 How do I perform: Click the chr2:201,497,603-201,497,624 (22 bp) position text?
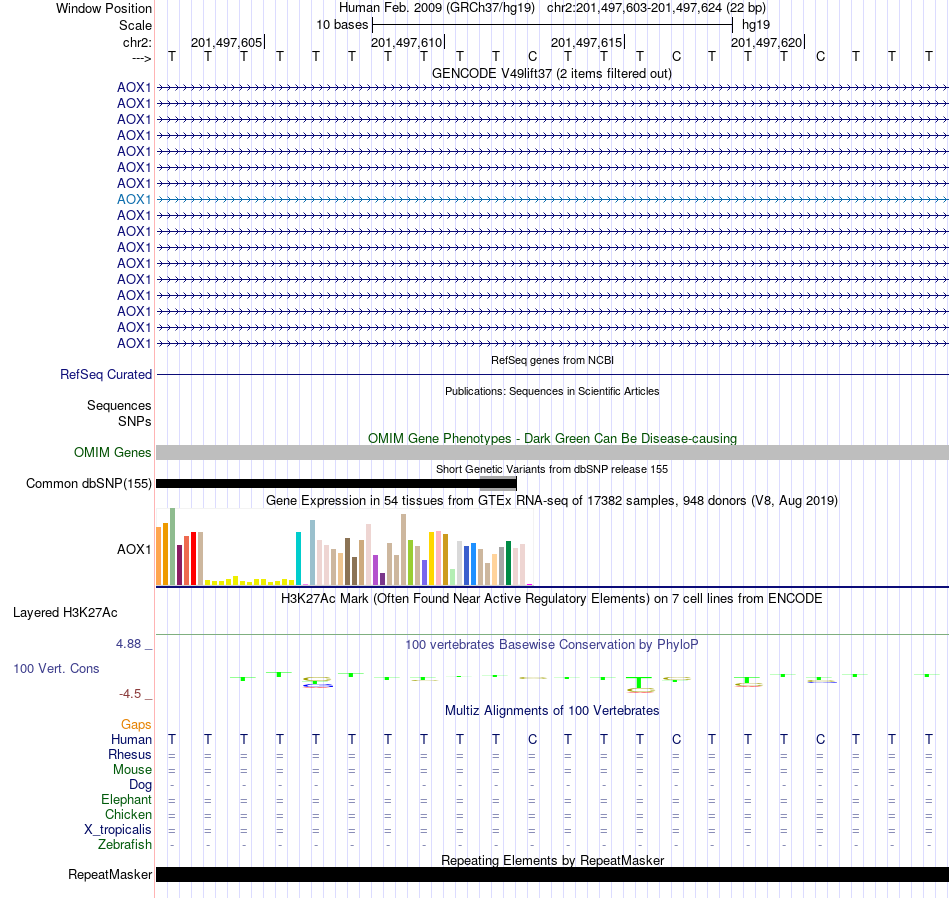pyautogui.click(x=656, y=8)
